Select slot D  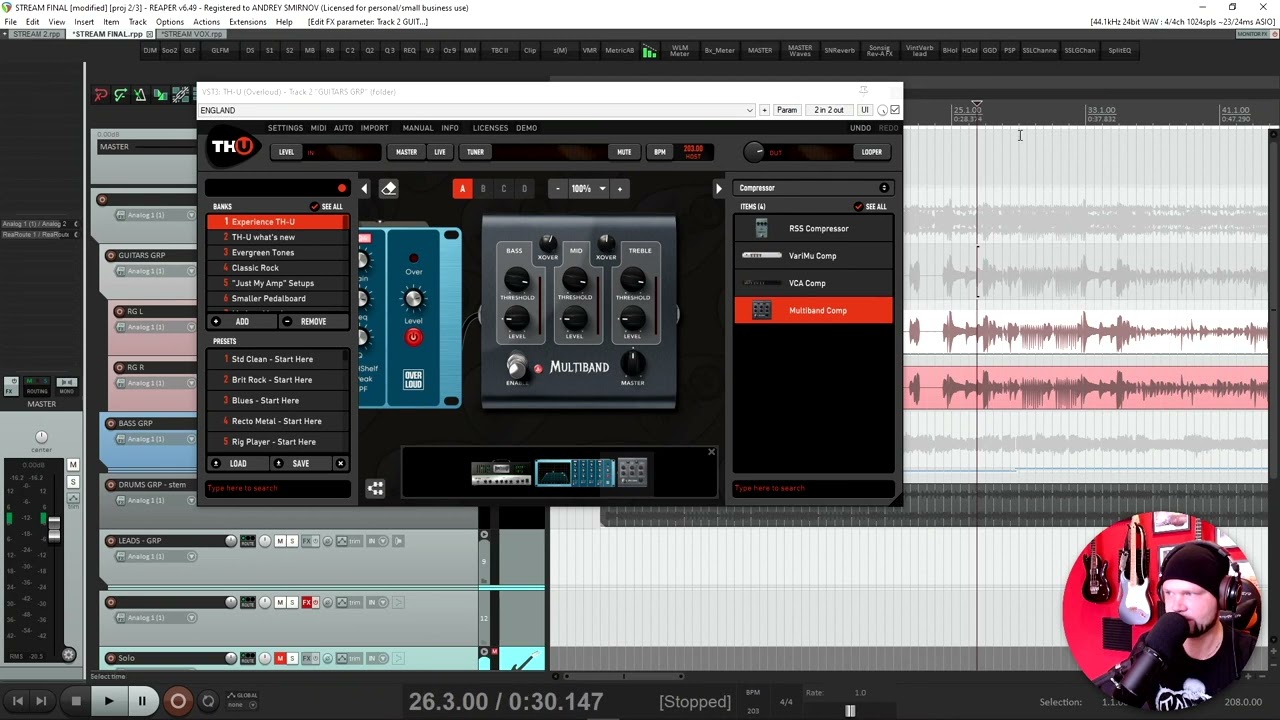(x=524, y=188)
